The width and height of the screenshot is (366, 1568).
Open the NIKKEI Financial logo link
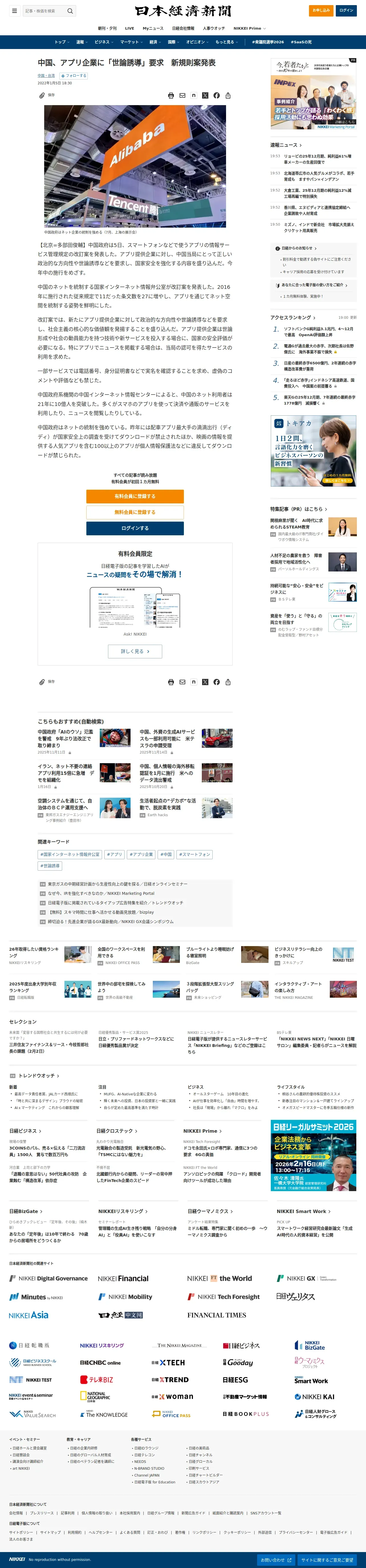coord(123,1278)
